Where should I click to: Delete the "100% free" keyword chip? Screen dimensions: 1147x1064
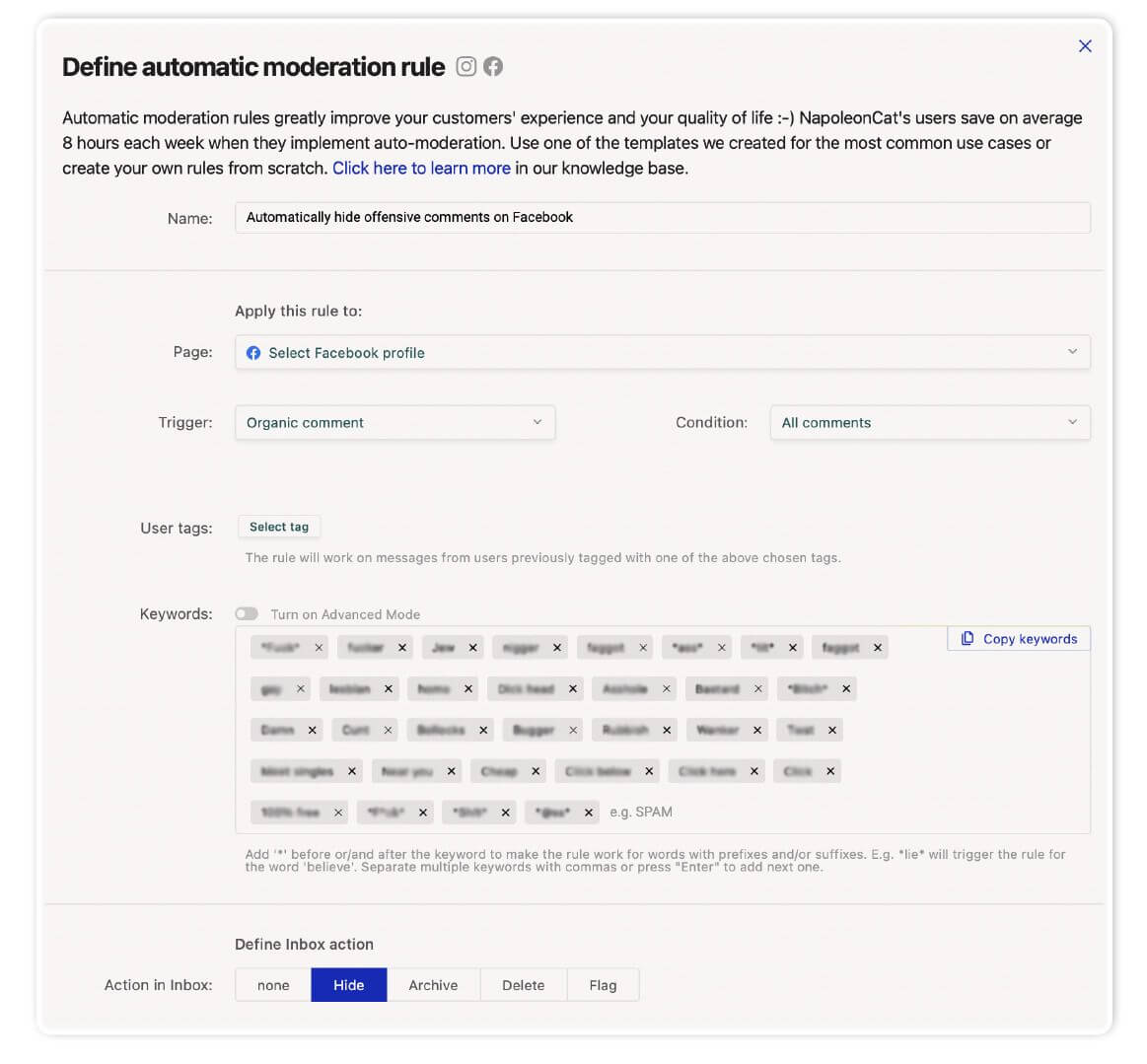338,813
